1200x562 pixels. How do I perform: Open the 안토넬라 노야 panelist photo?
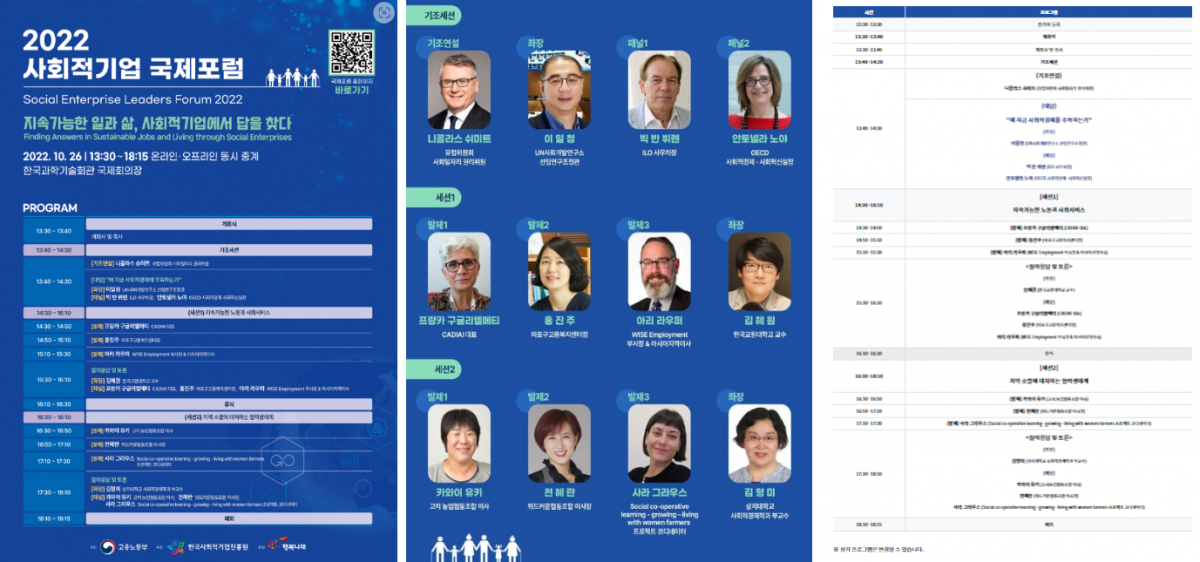(760, 90)
